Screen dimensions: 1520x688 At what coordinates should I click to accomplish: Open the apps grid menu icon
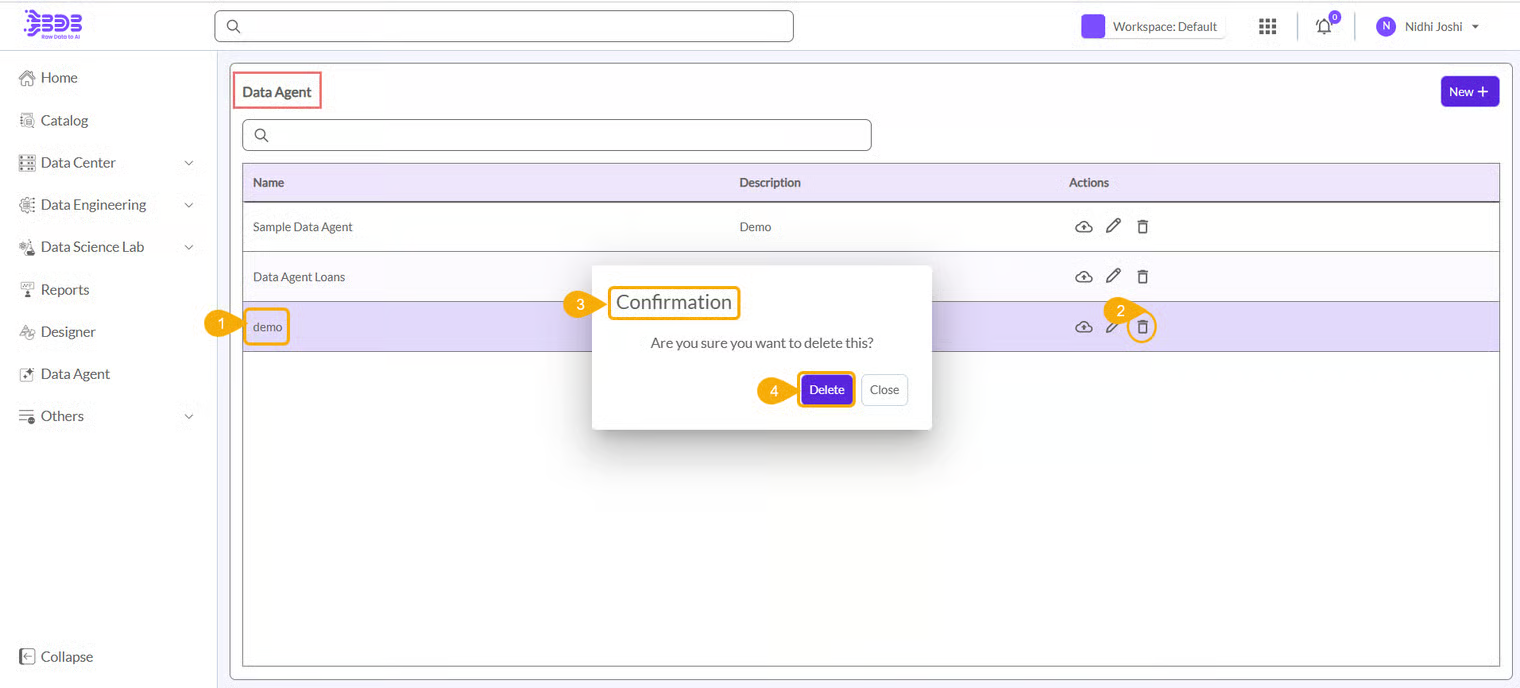point(1267,27)
